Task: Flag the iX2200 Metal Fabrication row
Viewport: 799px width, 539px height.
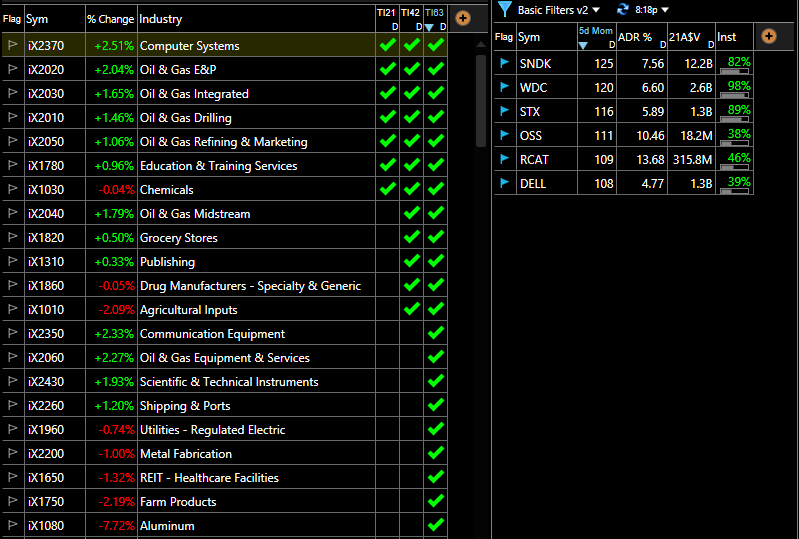Action: [13, 452]
